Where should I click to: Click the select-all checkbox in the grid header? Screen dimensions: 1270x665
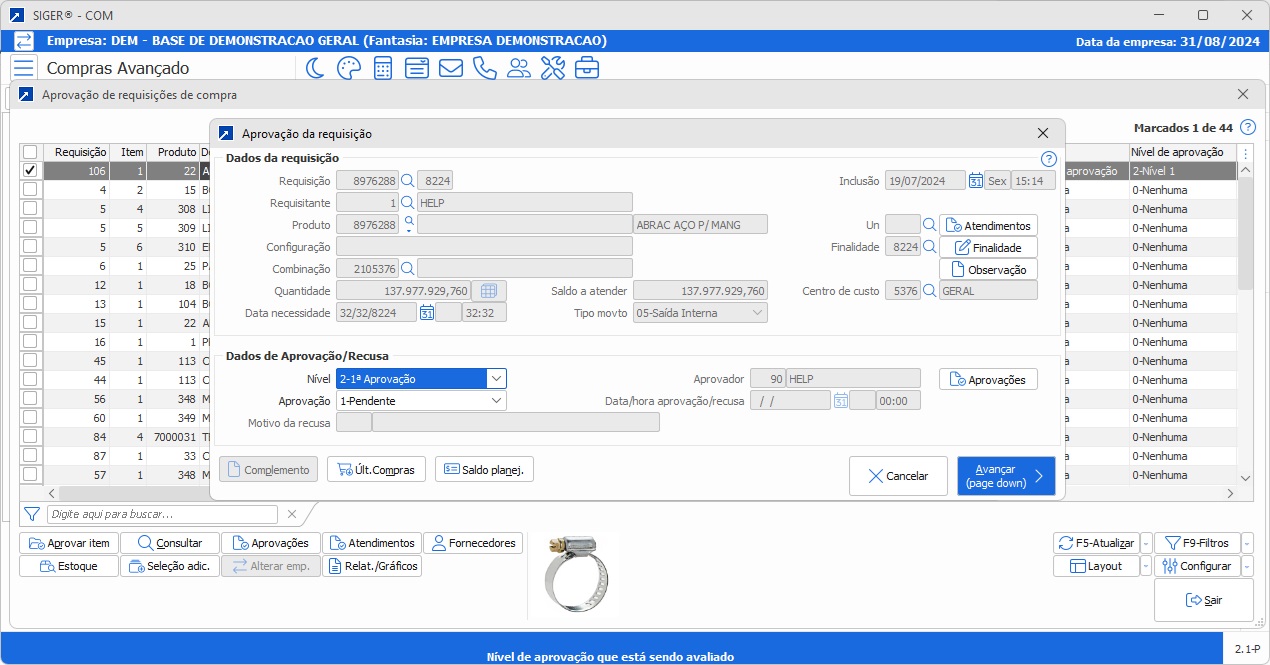[x=29, y=153]
